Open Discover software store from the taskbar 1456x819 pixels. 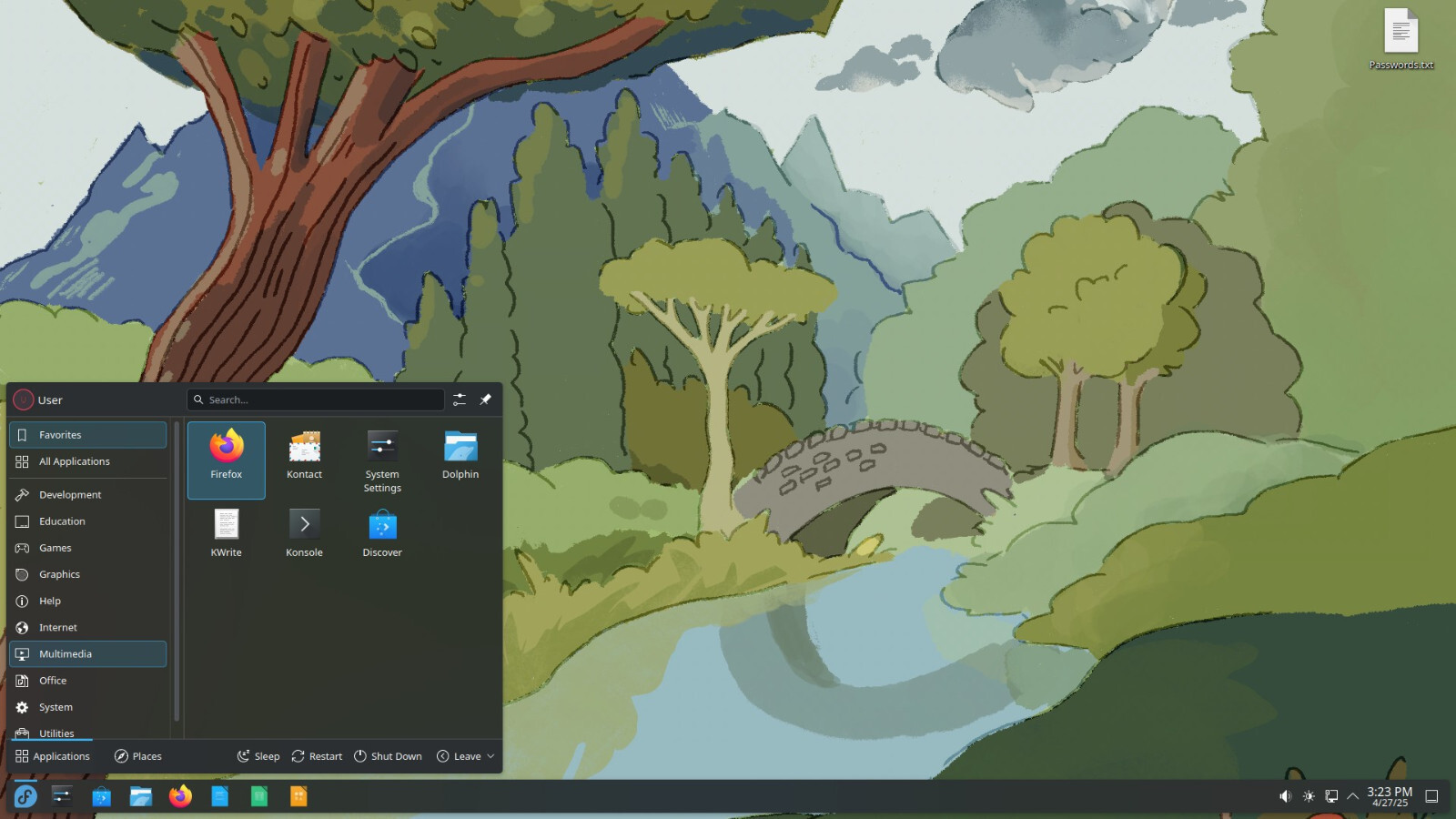(101, 796)
